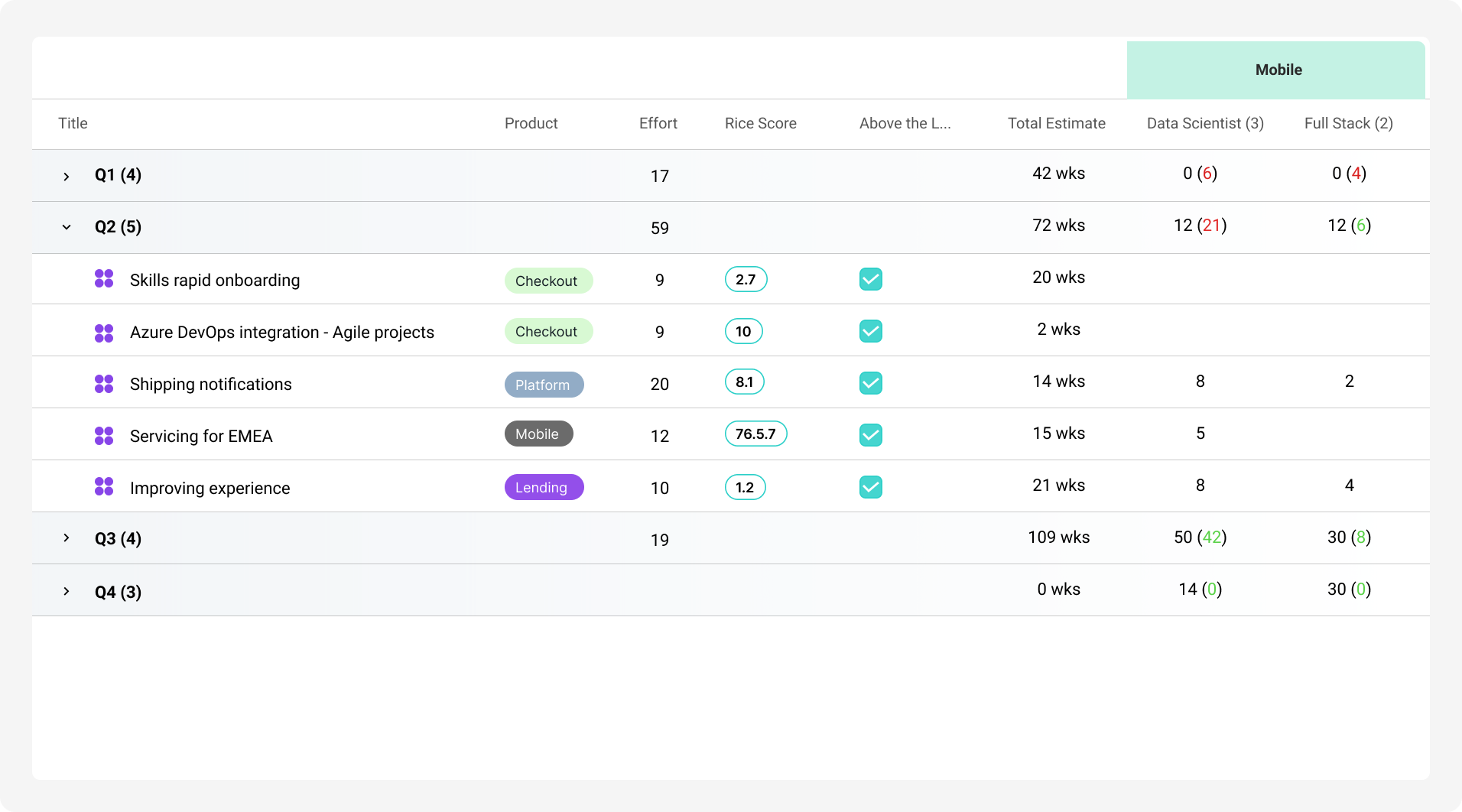
Task: Select the Mobile team column header
Action: (x=1278, y=70)
